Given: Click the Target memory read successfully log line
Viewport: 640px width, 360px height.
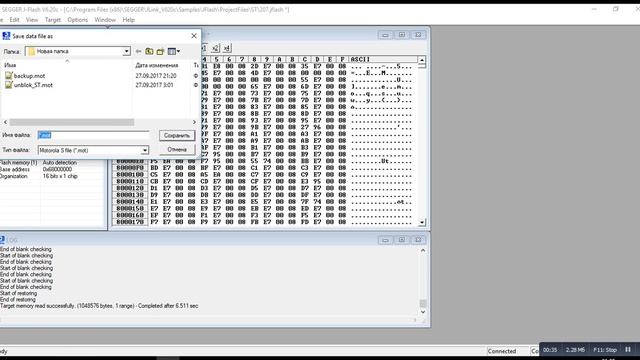Looking at the screenshot, I should pyautogui.click(x=99, y=306).
